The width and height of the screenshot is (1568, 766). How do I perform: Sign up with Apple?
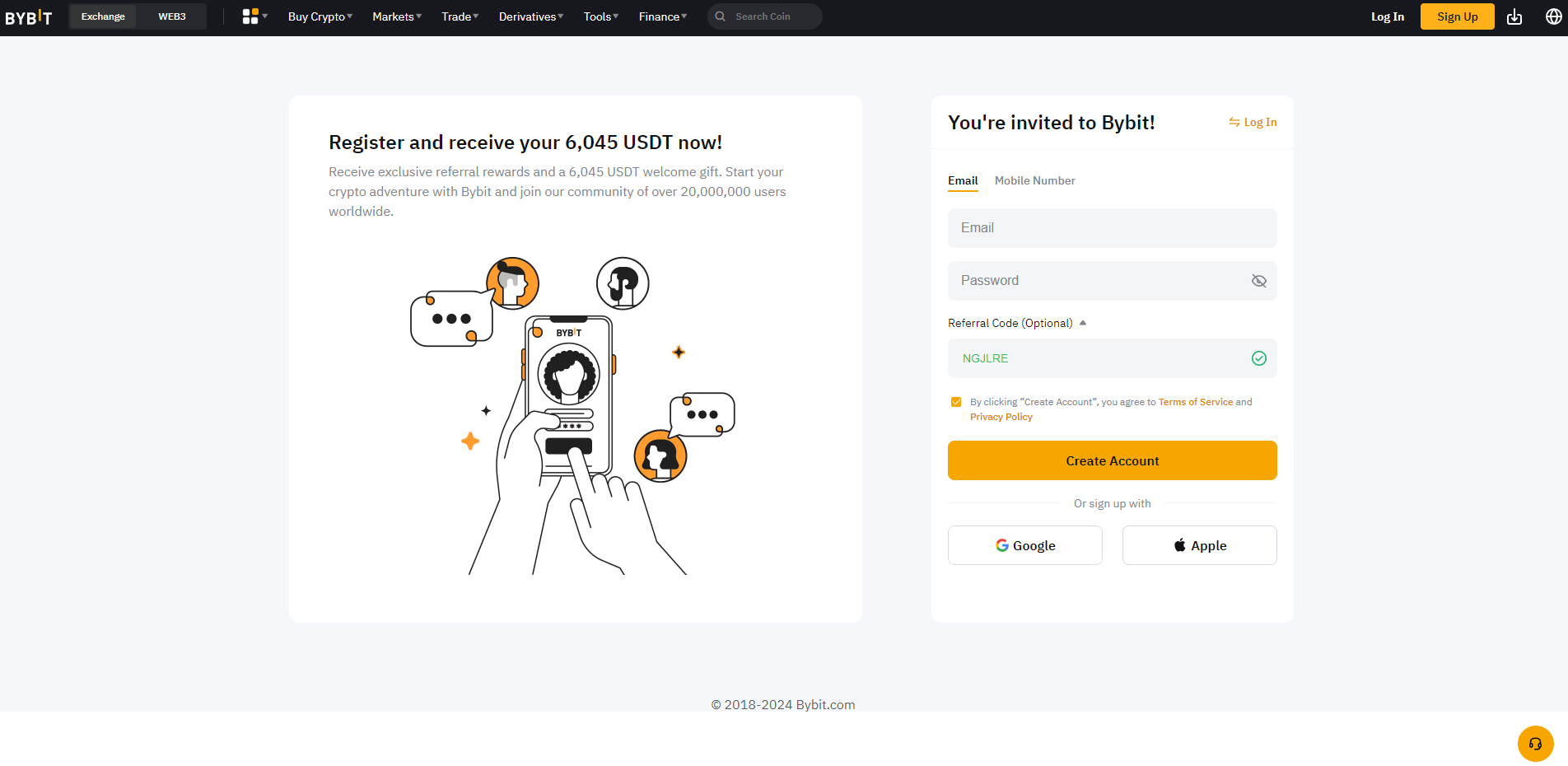point(1200,545)
